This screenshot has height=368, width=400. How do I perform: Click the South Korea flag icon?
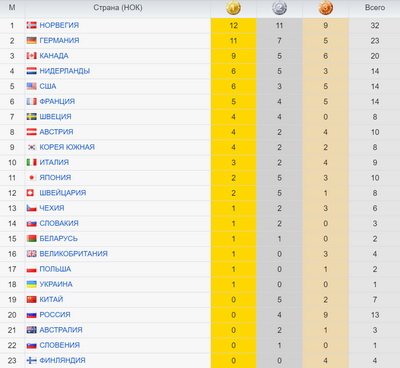(x=31, y=147)
